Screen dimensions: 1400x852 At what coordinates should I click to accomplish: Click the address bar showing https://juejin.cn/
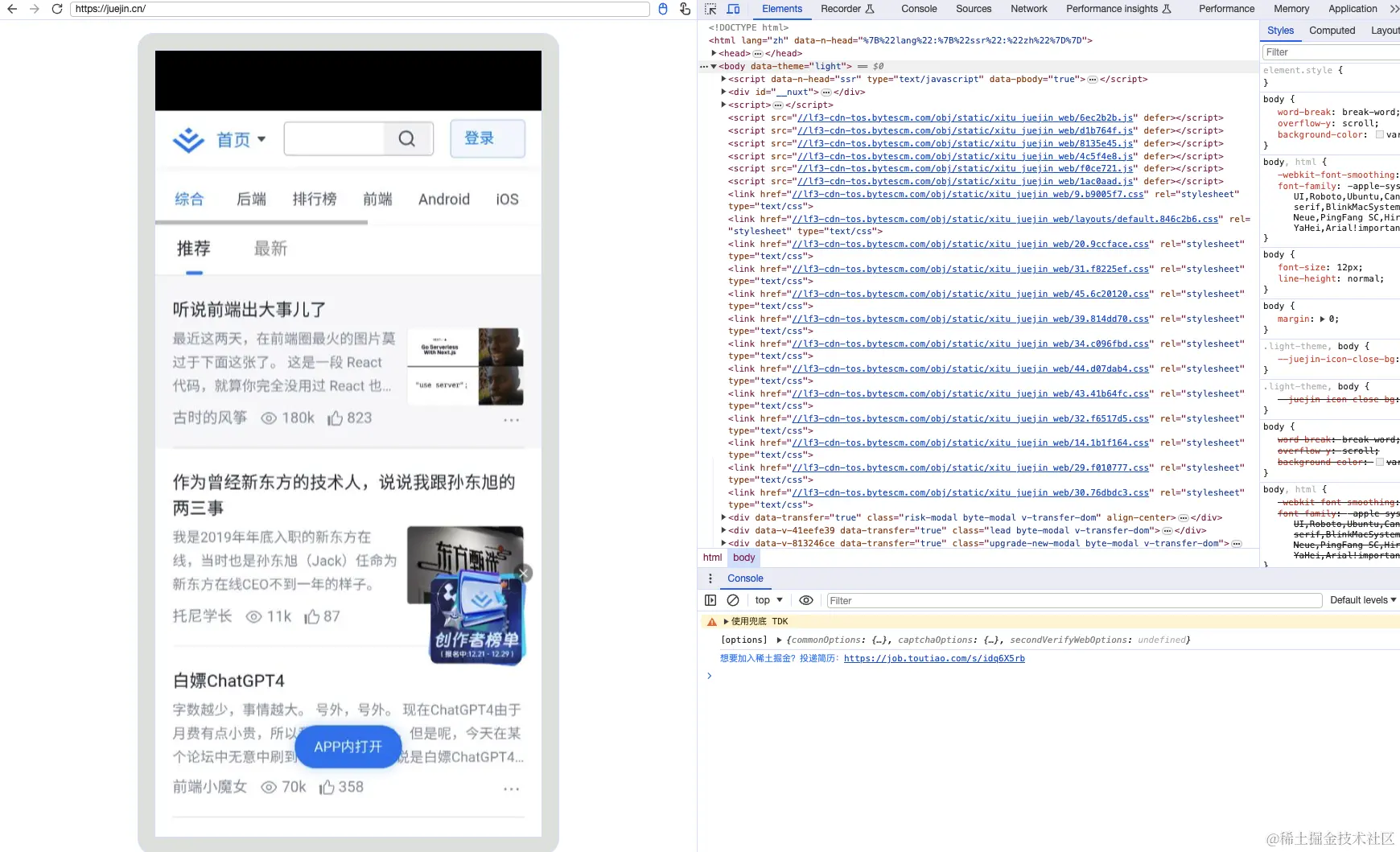click(360, 9)
